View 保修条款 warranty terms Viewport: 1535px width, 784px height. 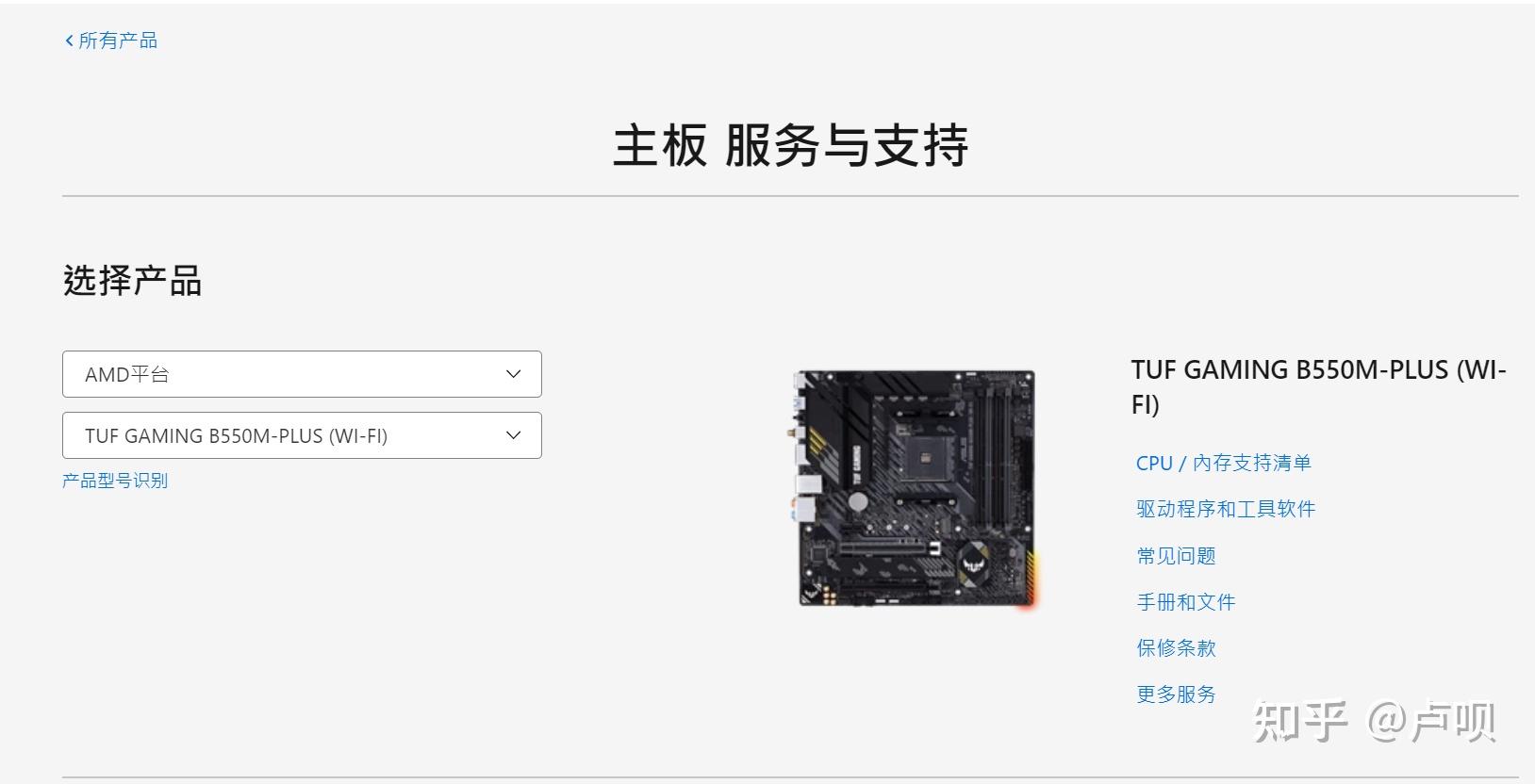(1176, 648)
